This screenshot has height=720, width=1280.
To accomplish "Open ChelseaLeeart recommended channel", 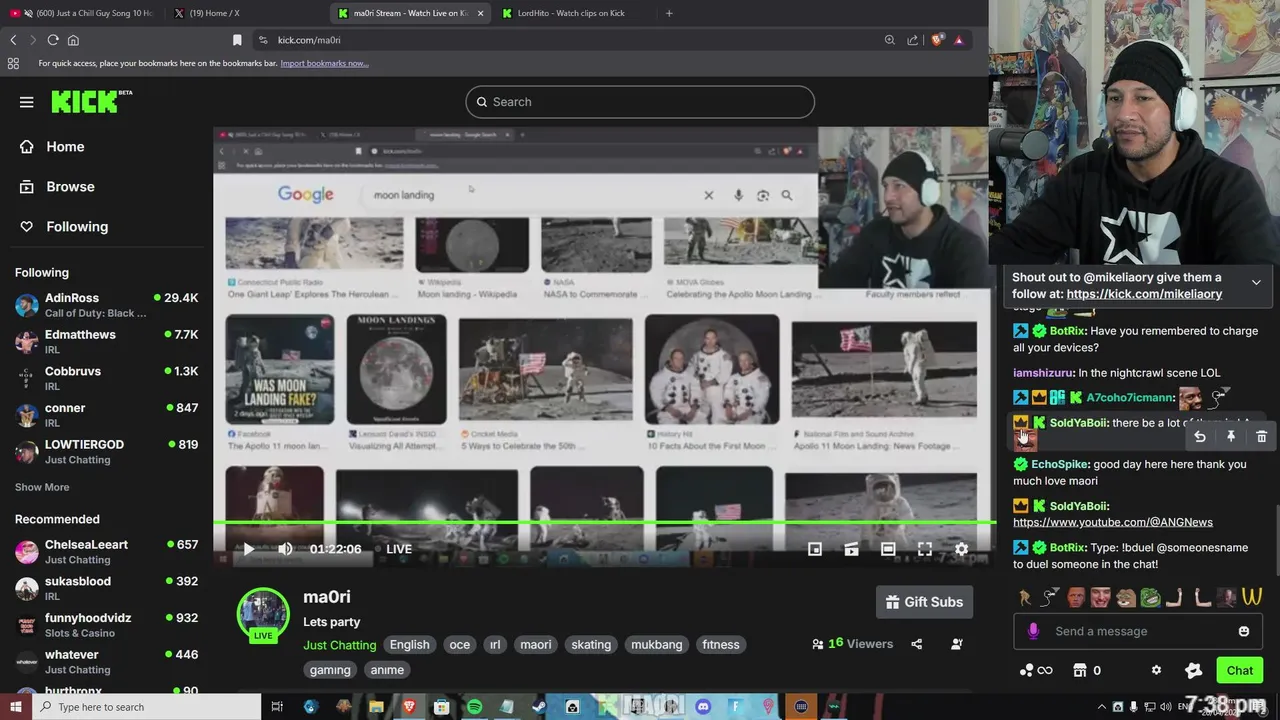I will [106, 552].
